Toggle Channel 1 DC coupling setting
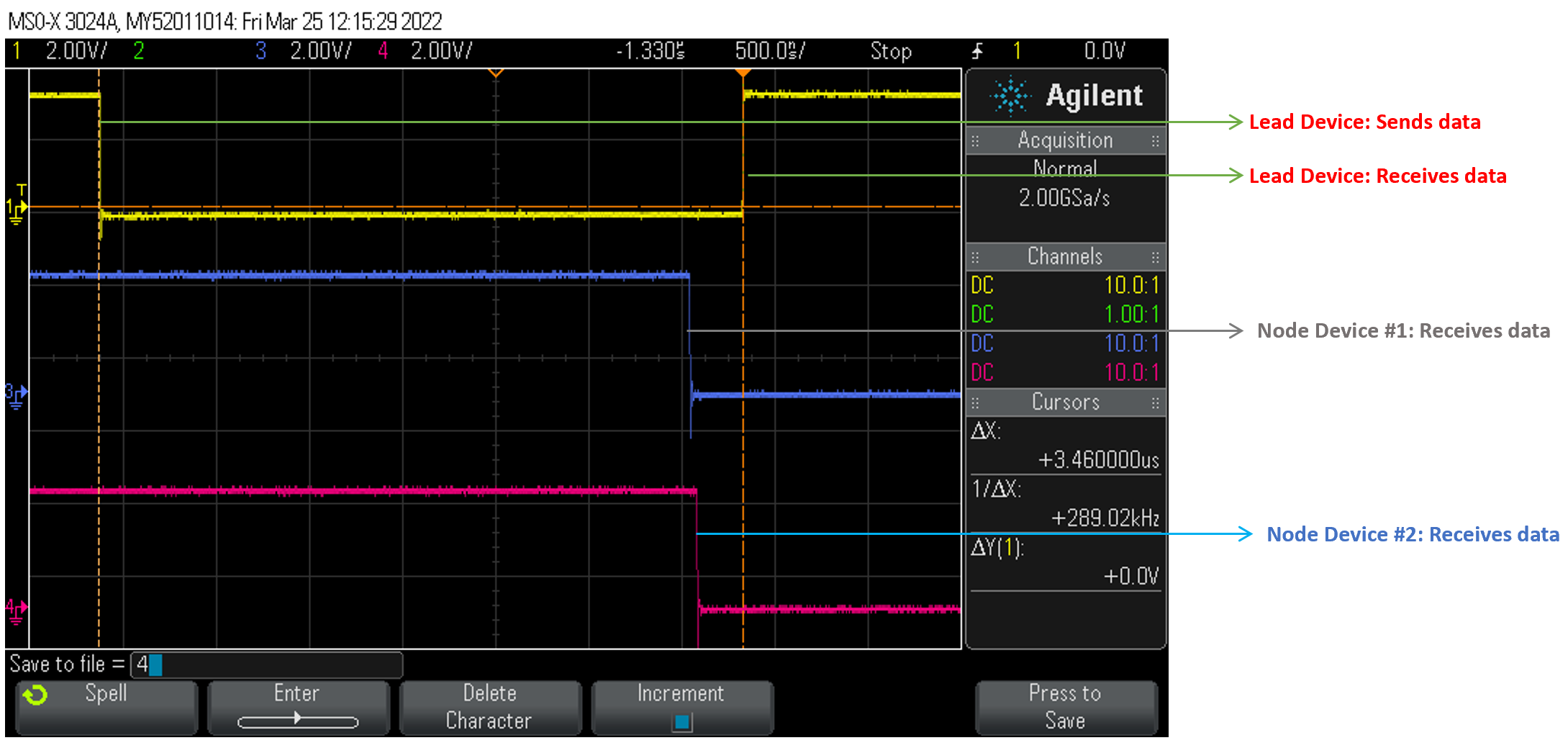This screenshot has width=1568, height=748. [x=982, y=285]
